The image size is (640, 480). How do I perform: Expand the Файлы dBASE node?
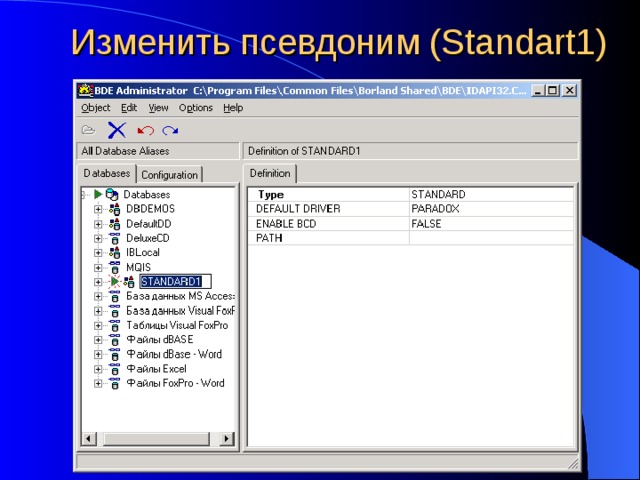pos(98,340)
